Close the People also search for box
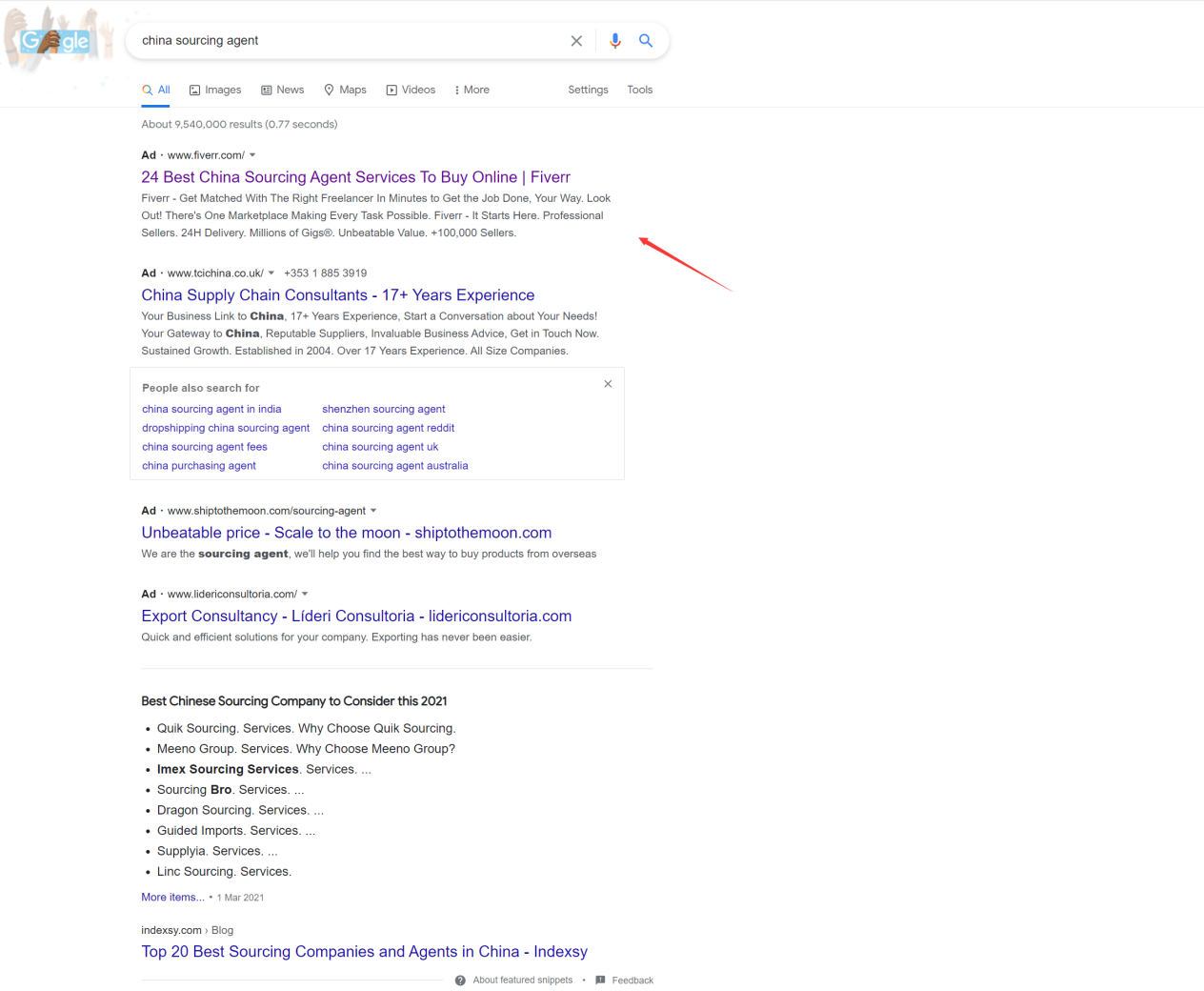The width and height of the screenshot is (1204, 991). pos(608,384)
